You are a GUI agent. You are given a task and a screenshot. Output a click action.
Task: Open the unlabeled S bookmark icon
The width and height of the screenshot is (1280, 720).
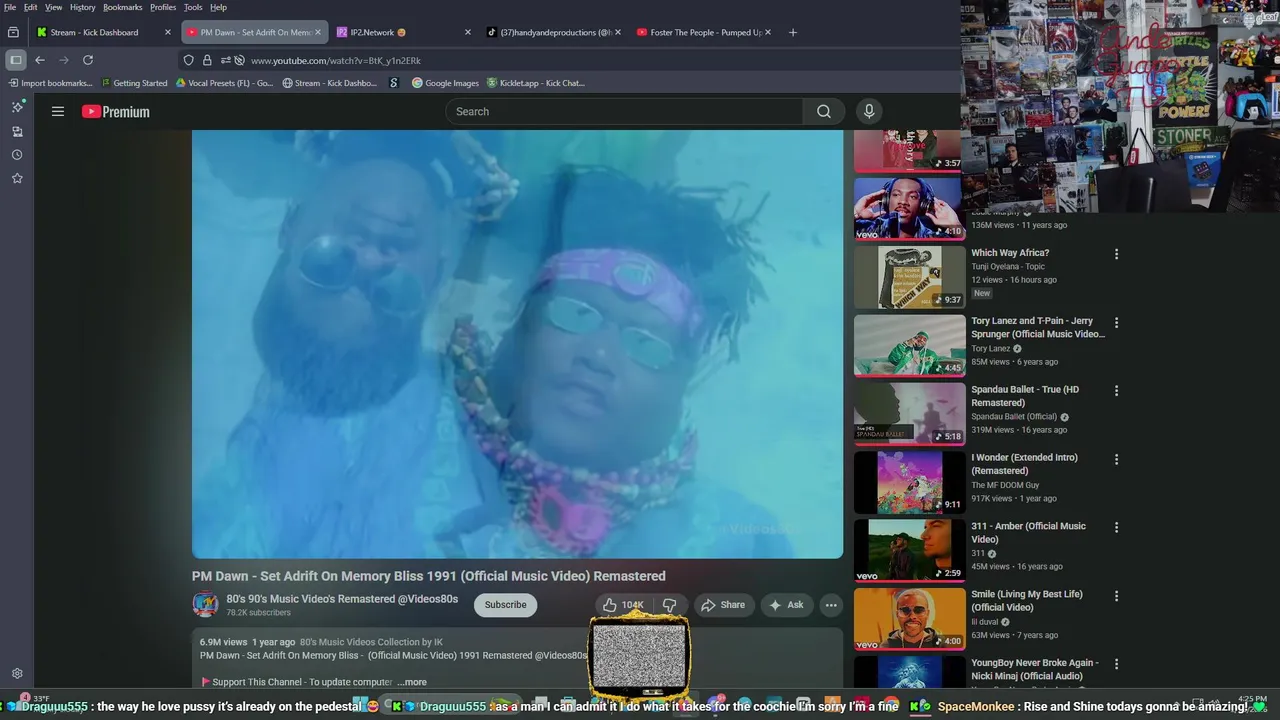click(x=394, y=83)
